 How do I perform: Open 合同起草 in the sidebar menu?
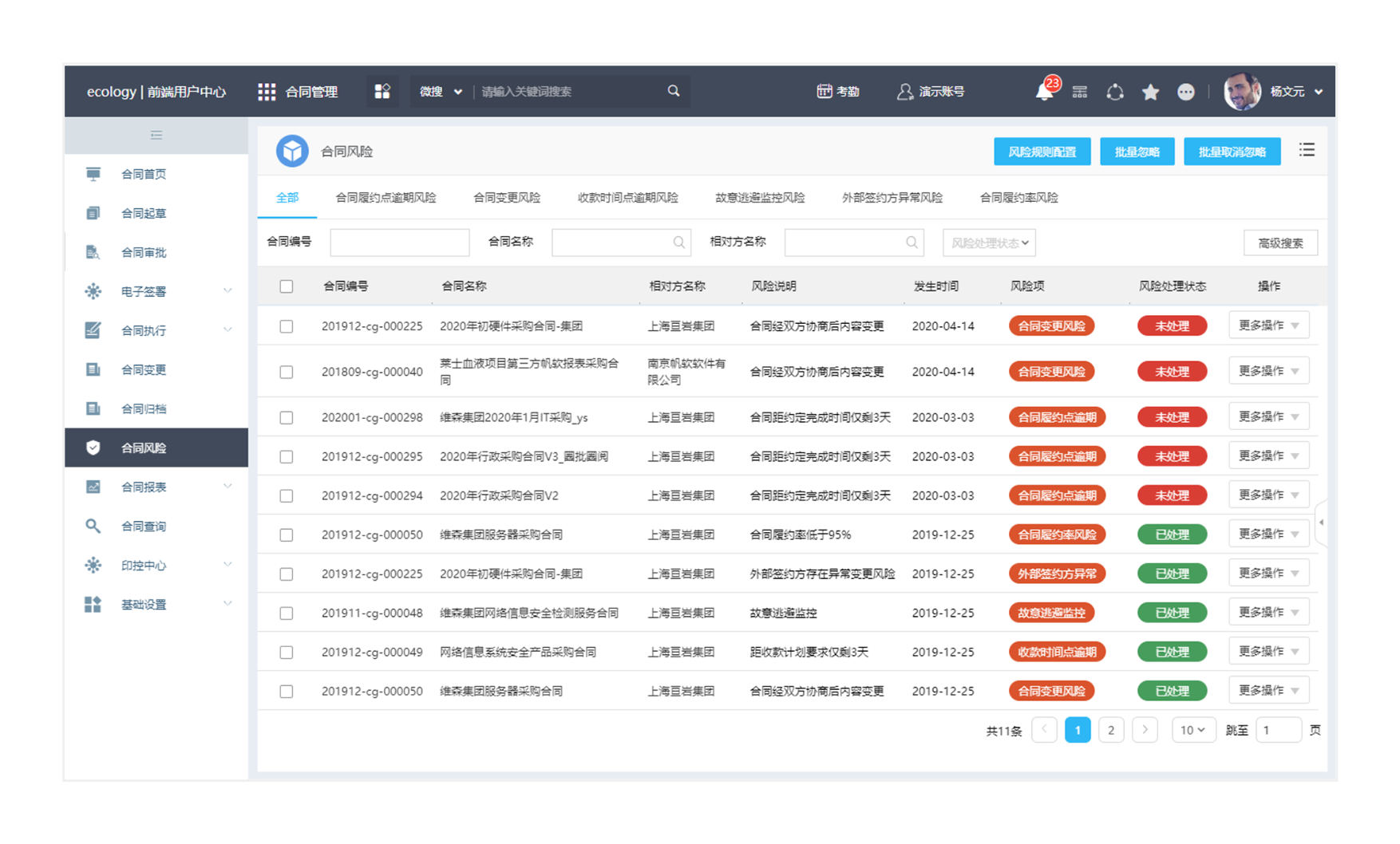pyautogui.click(x=144, y=213)
